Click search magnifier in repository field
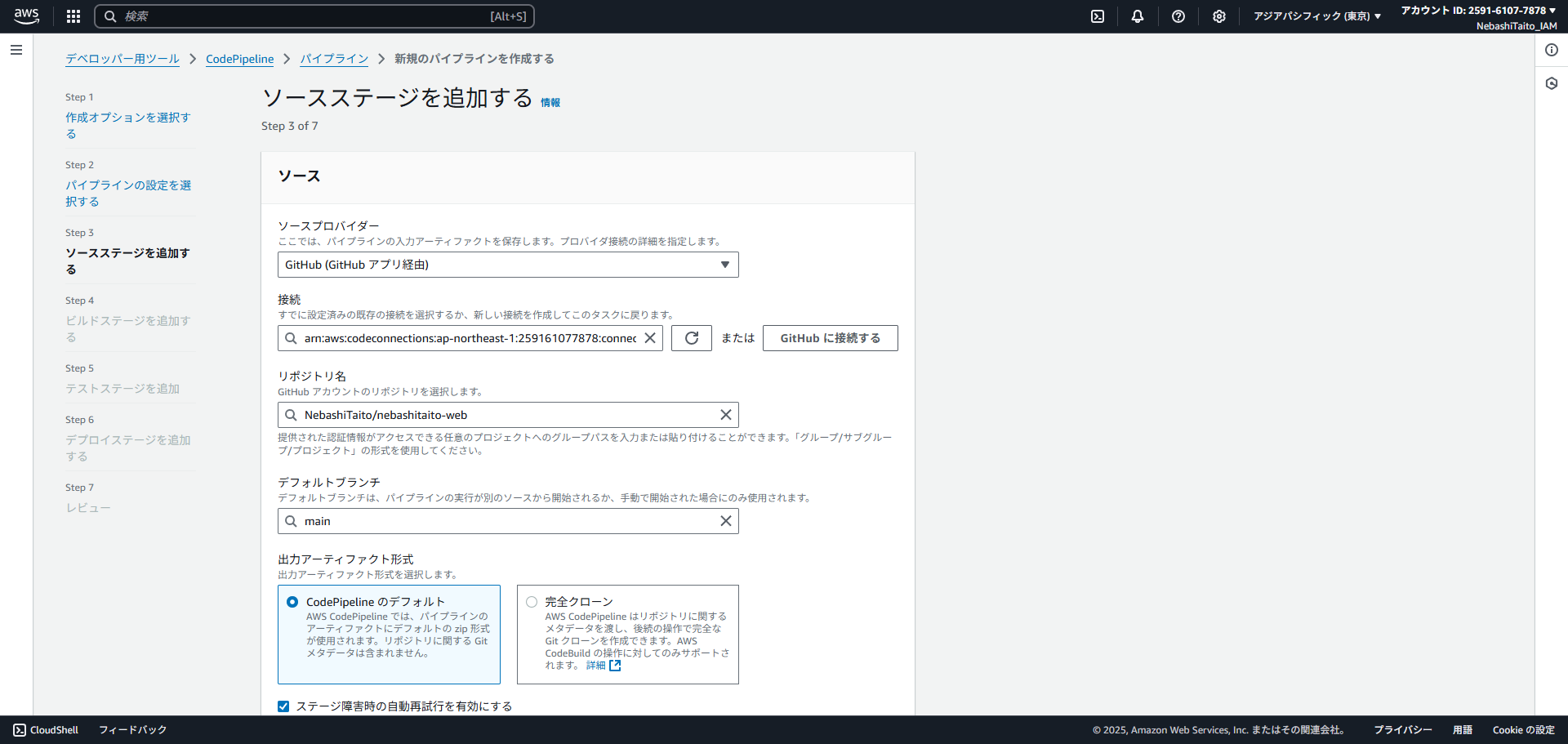 pyautogui.click(x=291, y=415)
